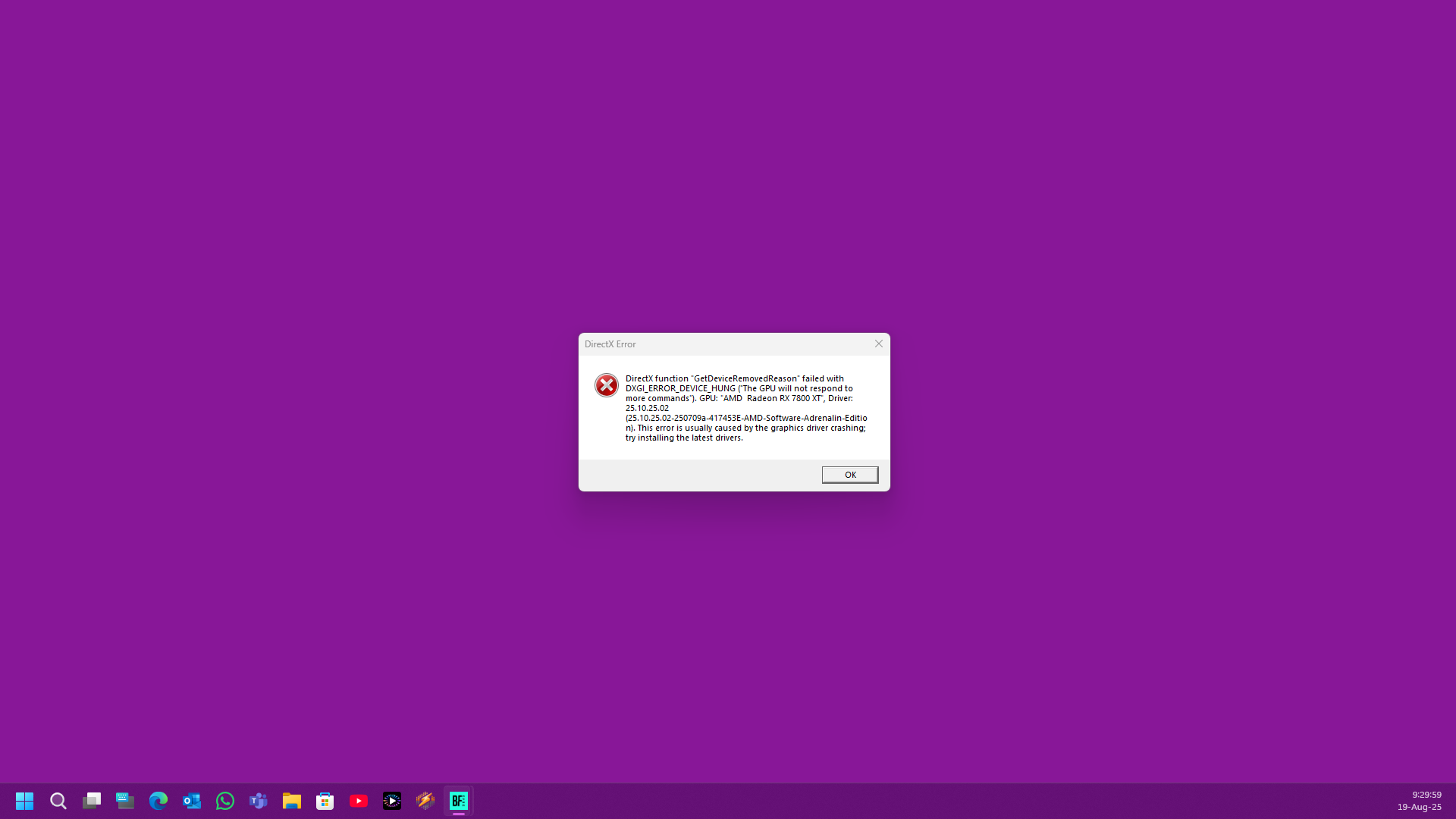Open taskbar Search

58,801
